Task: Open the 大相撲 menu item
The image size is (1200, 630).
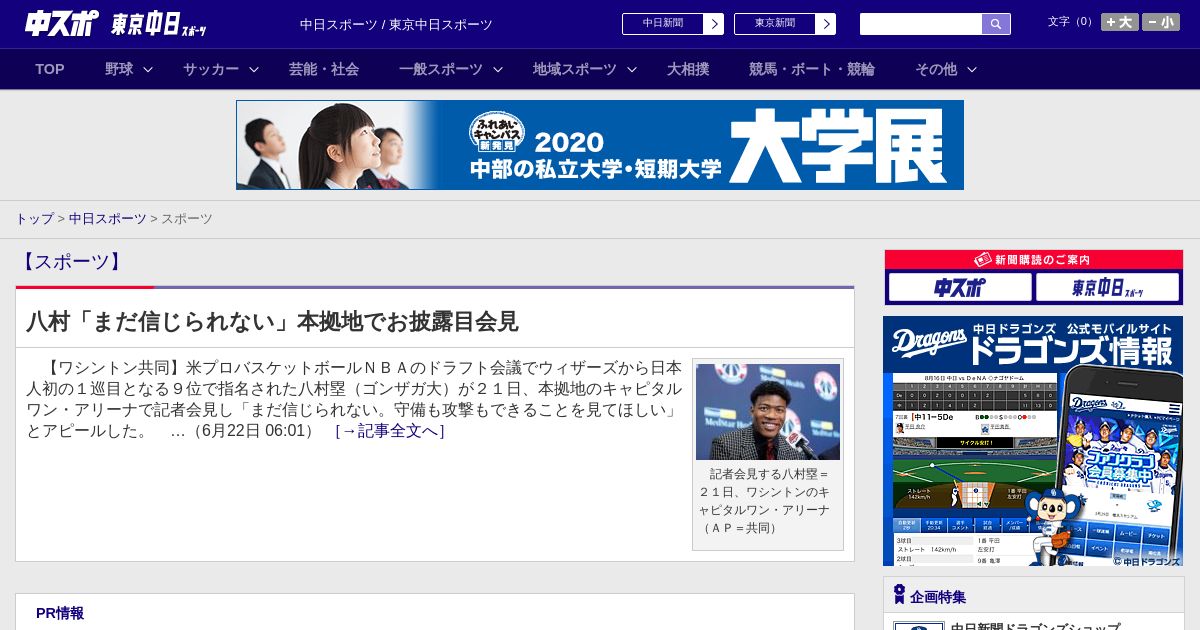Action: click(688, 69)
